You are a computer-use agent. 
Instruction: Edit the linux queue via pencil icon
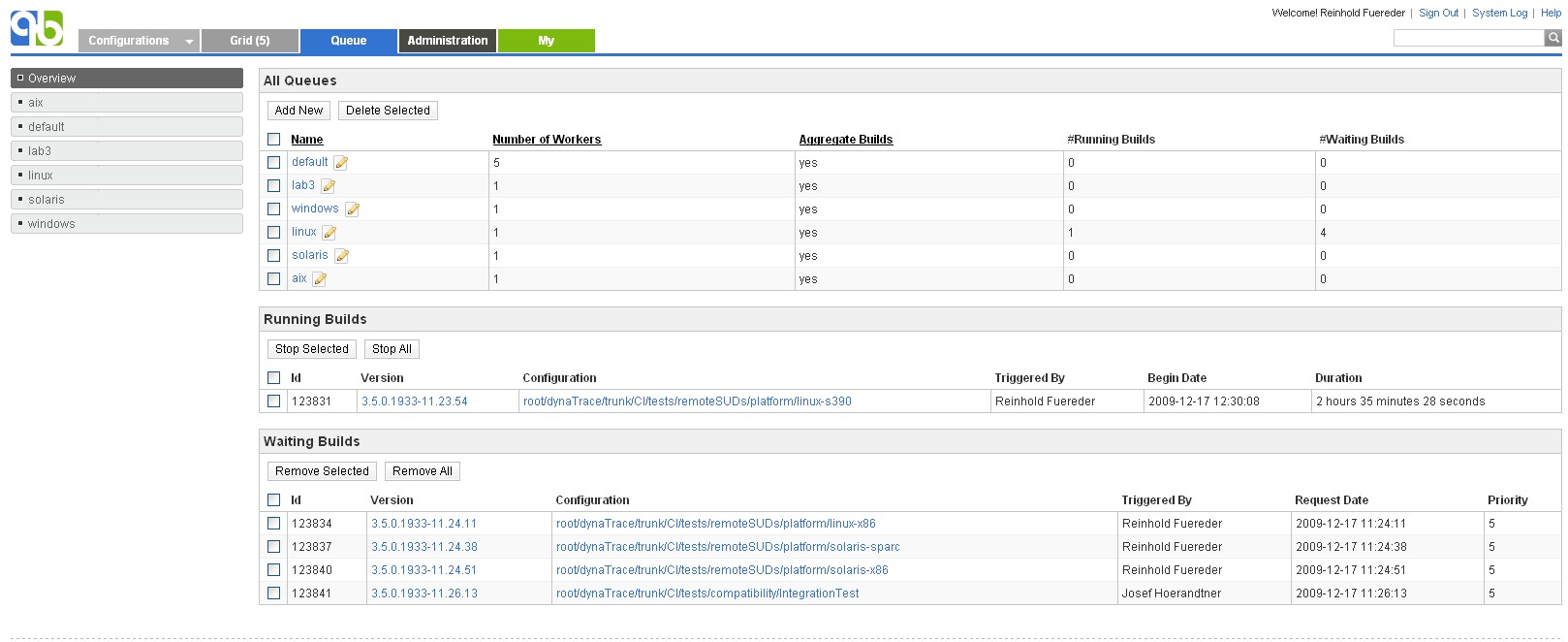click(329, 233)
